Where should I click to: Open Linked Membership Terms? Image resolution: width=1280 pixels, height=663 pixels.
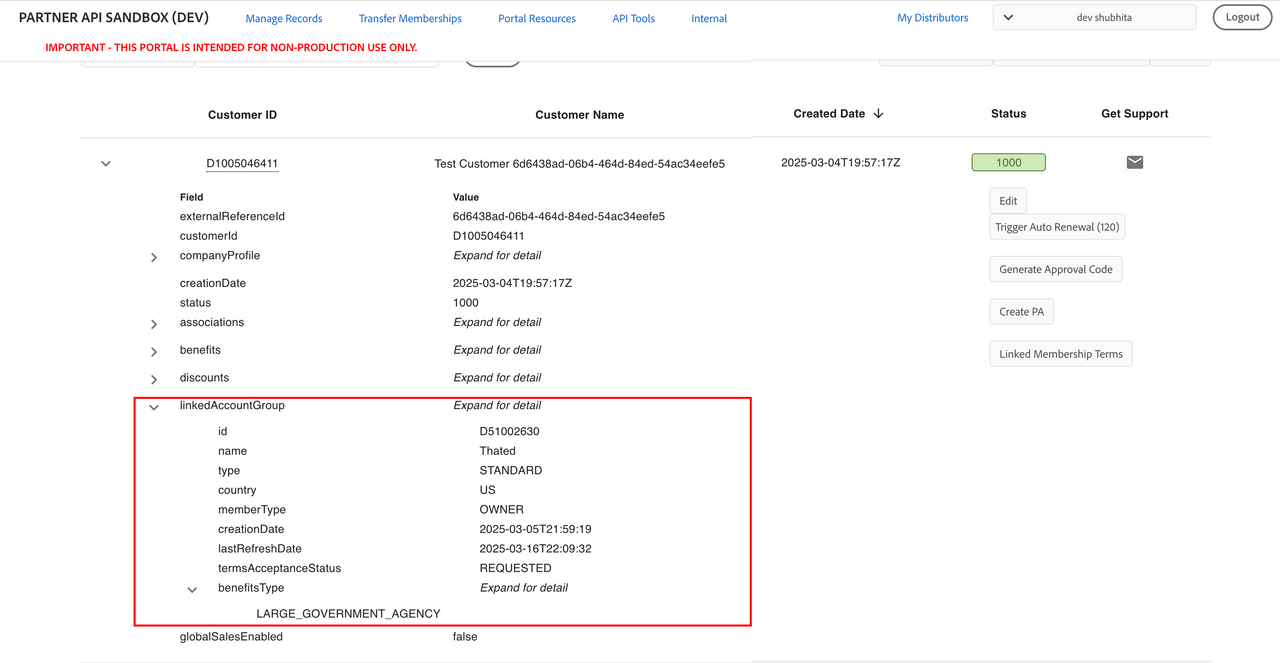pos(1060,354)
